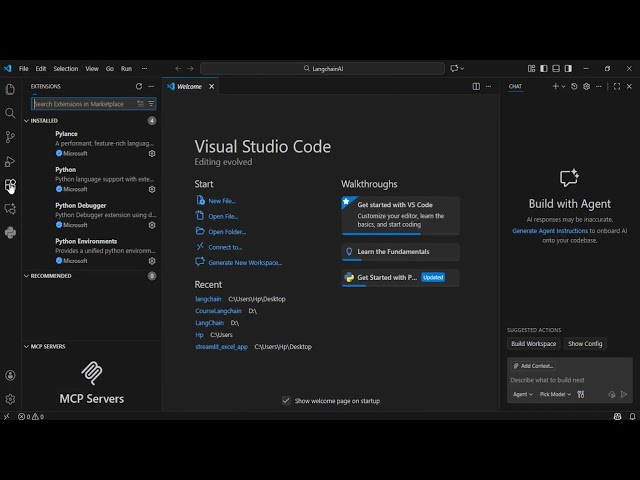Go back in navigation history

click(x=178, y=69)
